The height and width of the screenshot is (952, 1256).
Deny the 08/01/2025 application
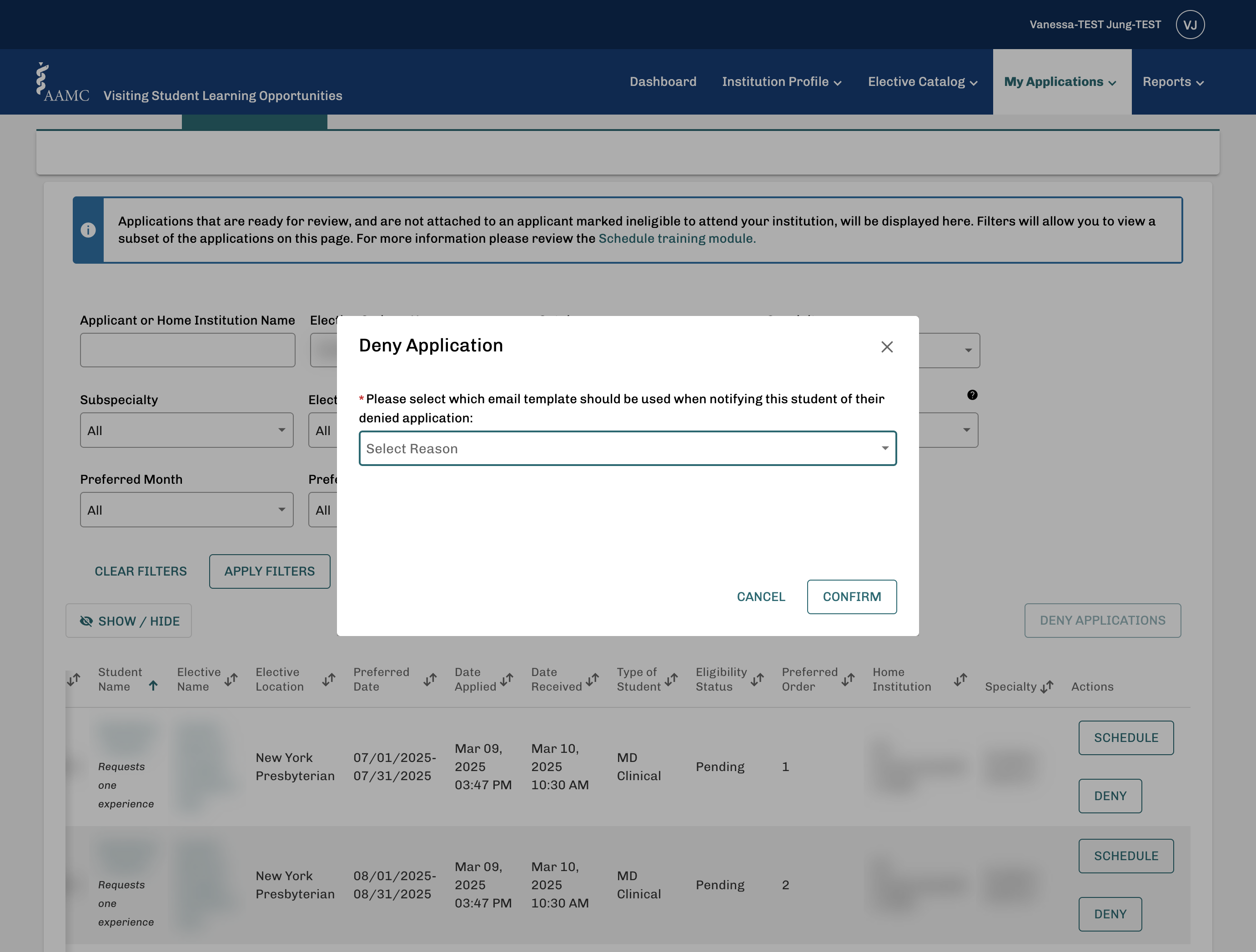(1110, 914)
